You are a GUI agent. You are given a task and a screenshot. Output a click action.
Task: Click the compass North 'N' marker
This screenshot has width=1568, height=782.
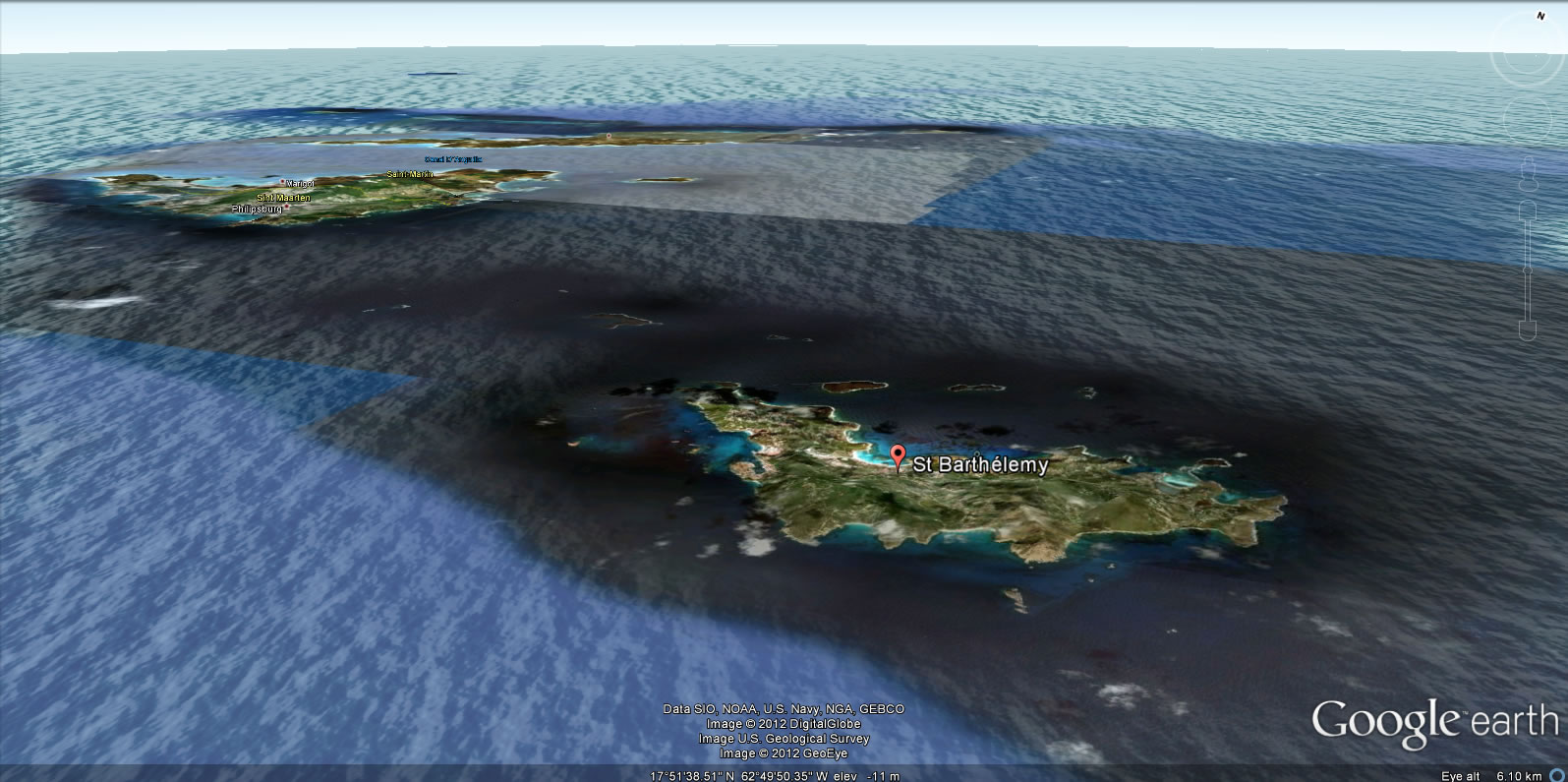click(1540, 16)
